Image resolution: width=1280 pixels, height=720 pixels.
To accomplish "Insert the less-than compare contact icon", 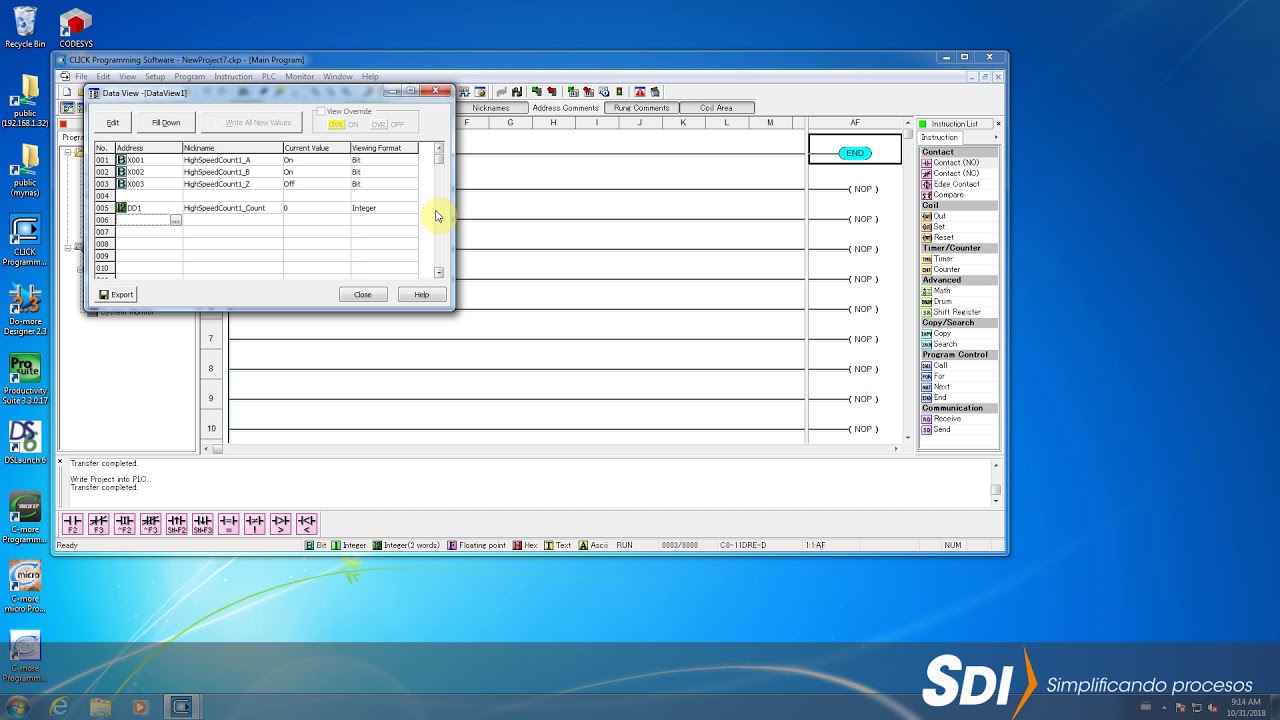I will click(306, 524).
